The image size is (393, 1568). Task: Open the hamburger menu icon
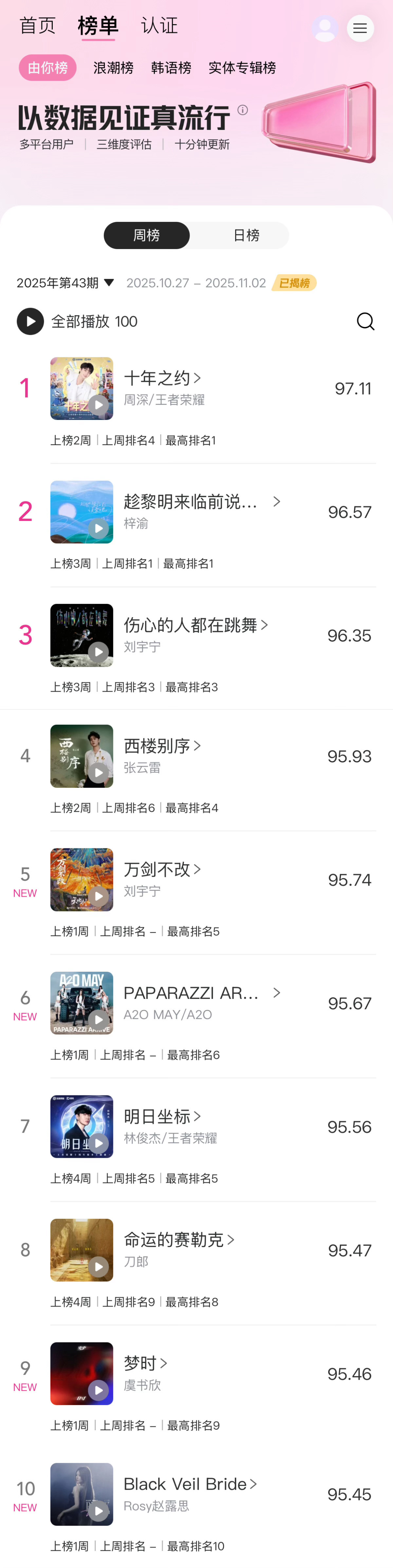click(360, 28)
